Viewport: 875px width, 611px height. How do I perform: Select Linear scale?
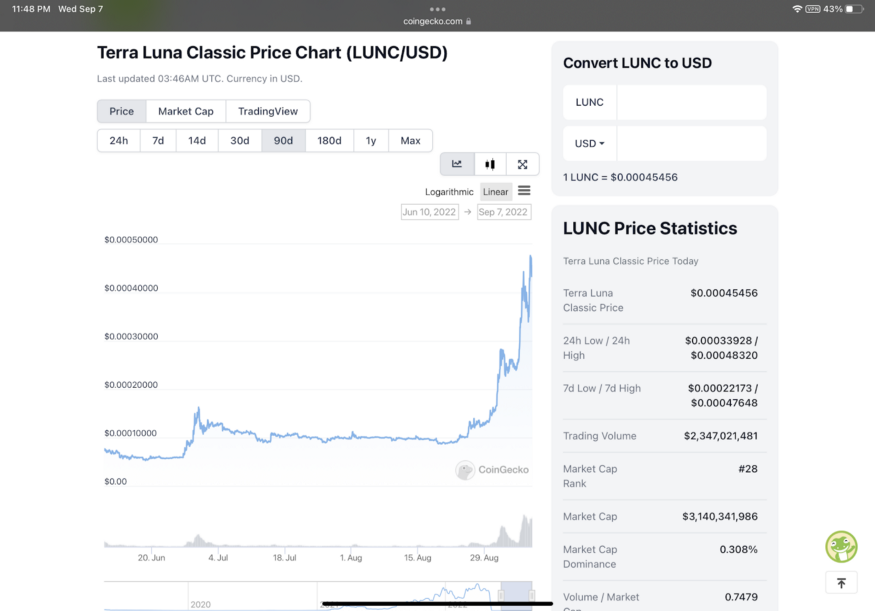pos(496,192)
